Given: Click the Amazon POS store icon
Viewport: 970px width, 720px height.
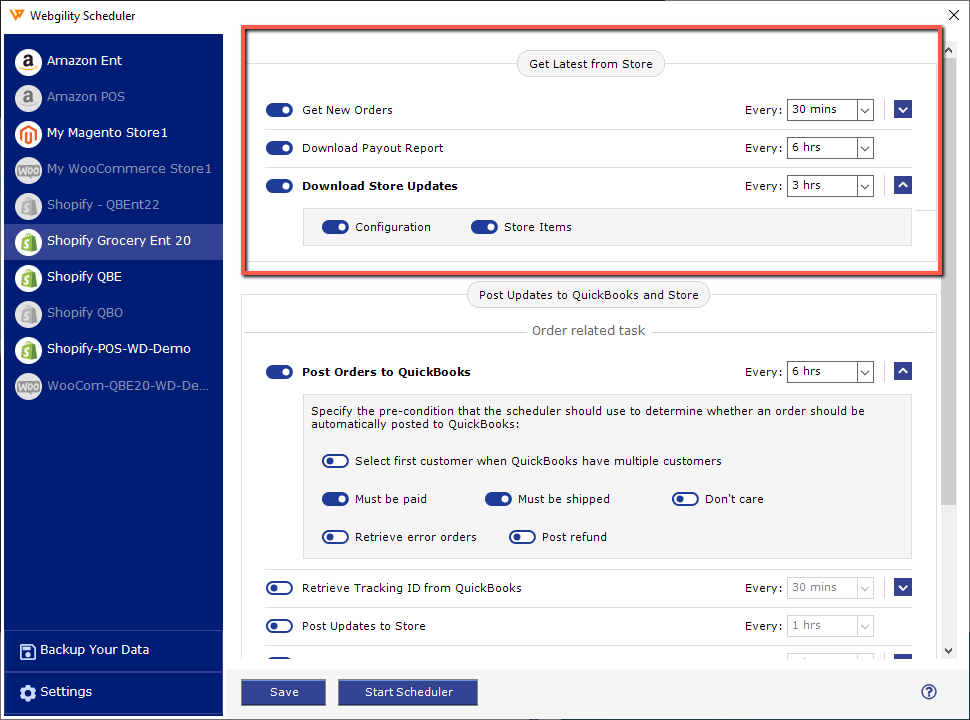Looking at the screenshot, I should pos(28,97).
